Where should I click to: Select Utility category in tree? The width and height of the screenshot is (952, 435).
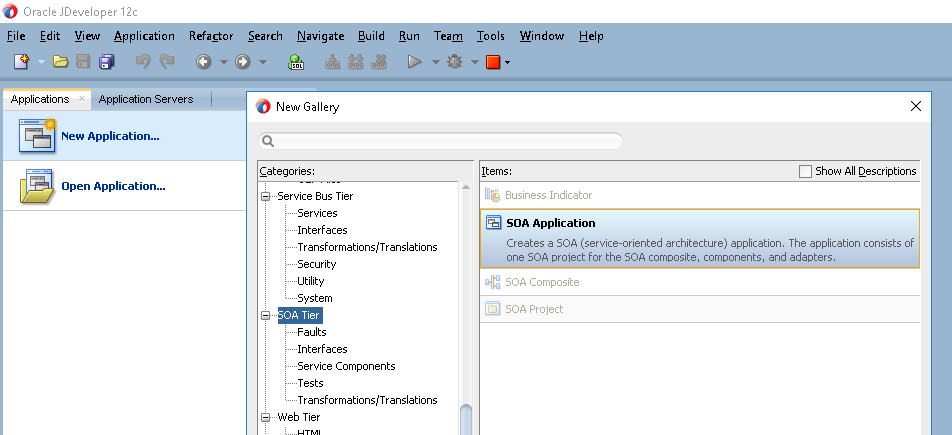tap(311, 281)
